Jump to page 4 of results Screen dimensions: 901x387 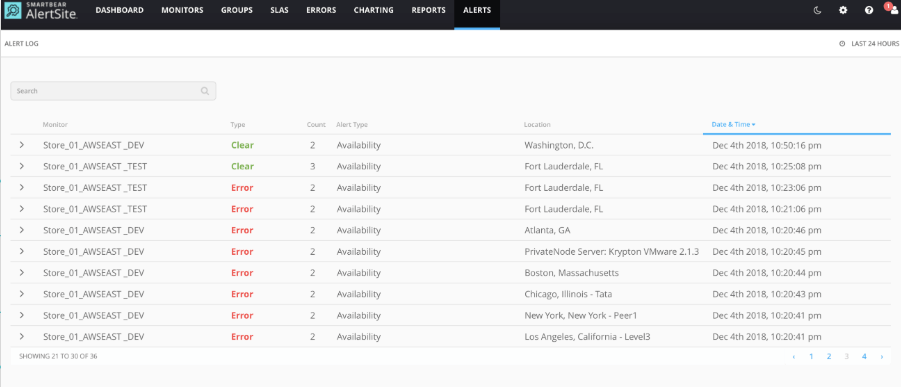[x=864, y=357]
